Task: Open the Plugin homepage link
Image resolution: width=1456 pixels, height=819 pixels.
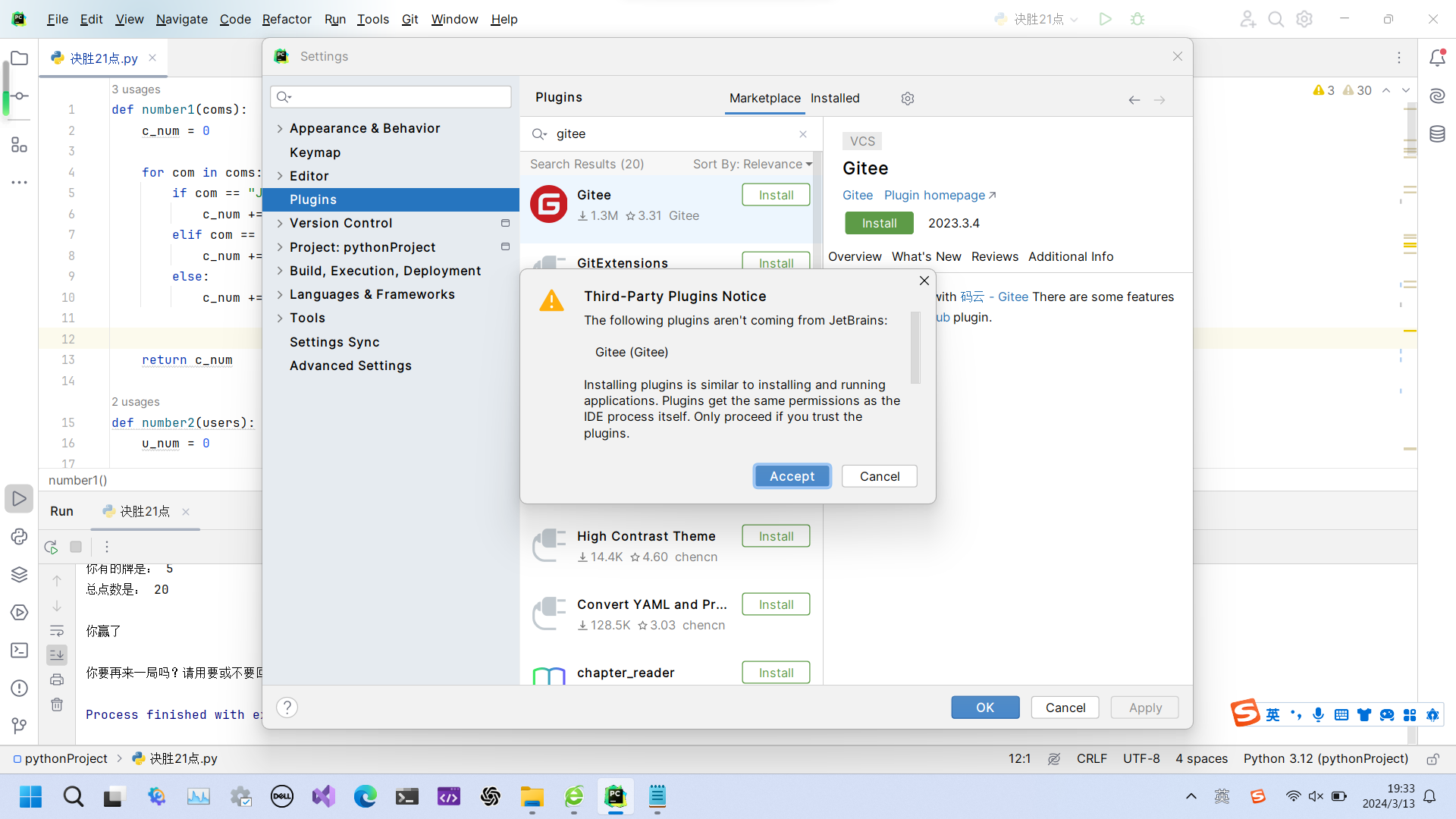Action: click(x=940, y=195)
